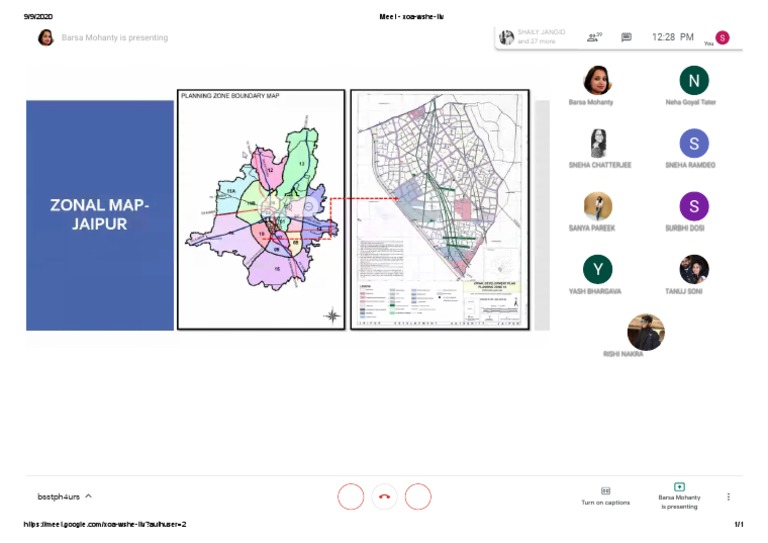Open the chat messages icon

click(x=626, y=37)
